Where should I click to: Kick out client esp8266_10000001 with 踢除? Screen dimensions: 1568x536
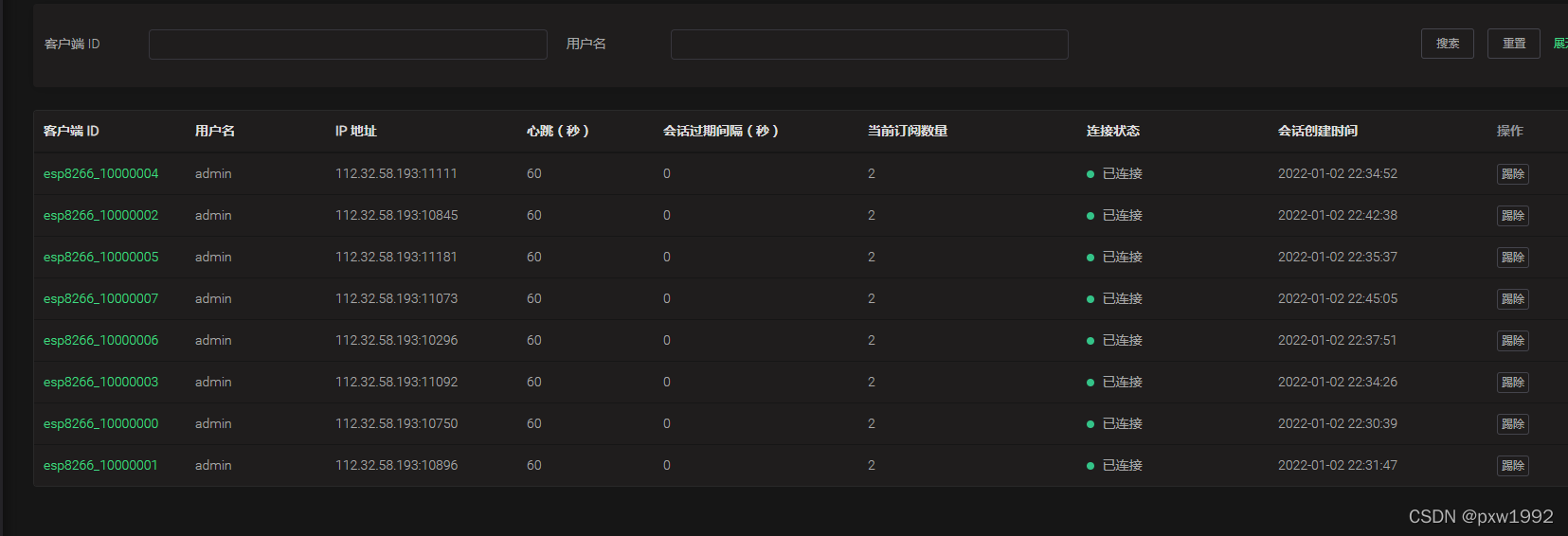1512,466
